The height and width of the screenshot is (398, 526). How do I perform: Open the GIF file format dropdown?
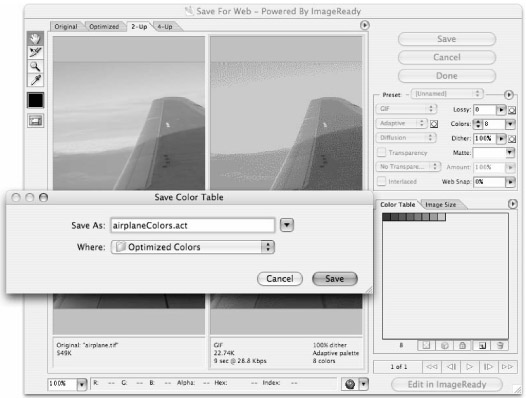tap(406, 109)
